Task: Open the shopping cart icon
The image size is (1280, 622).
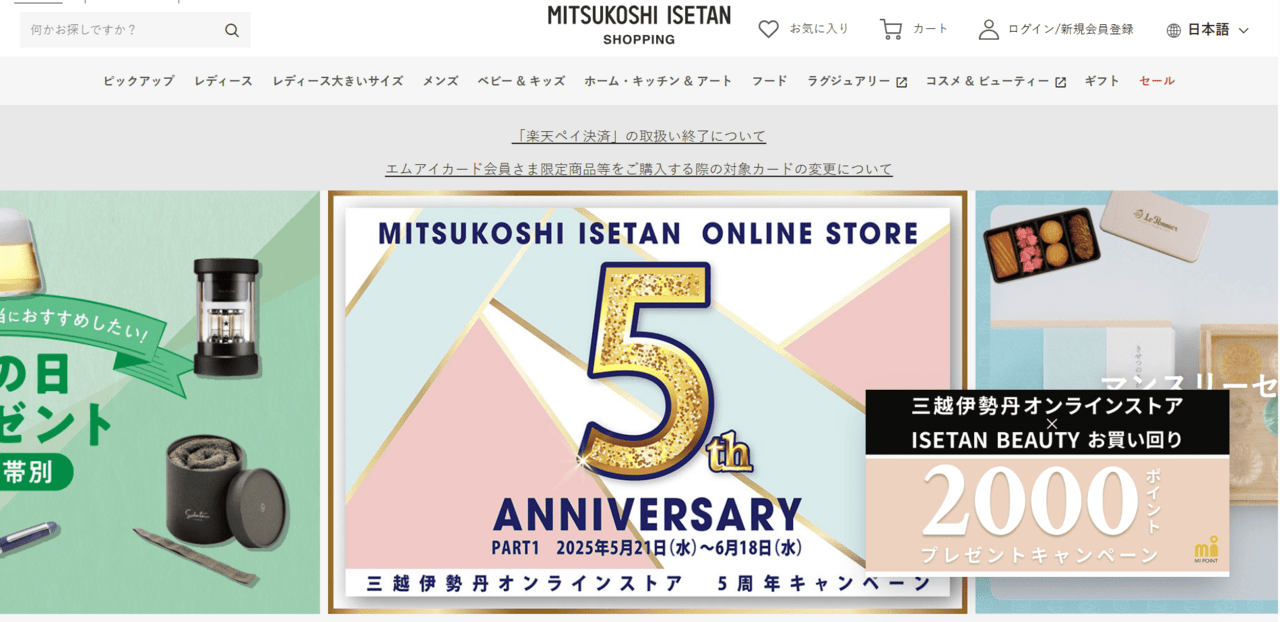Action: (890, 29)
